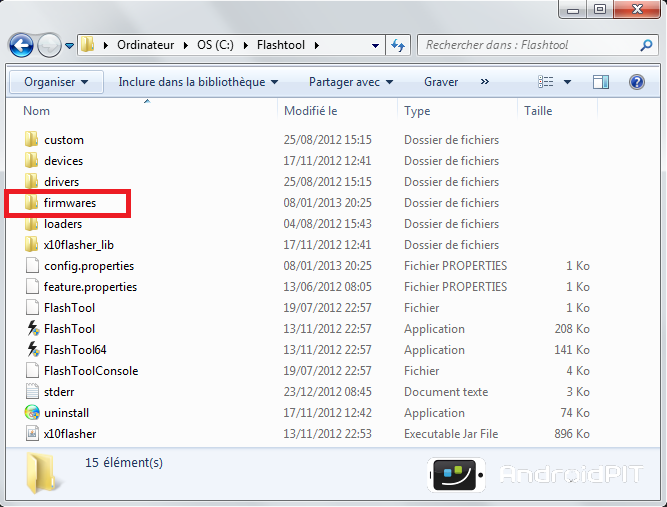Select the 1 Ko FlashTool file icon
This screenshot has height=507, width=667.
(x=32, y=307)
